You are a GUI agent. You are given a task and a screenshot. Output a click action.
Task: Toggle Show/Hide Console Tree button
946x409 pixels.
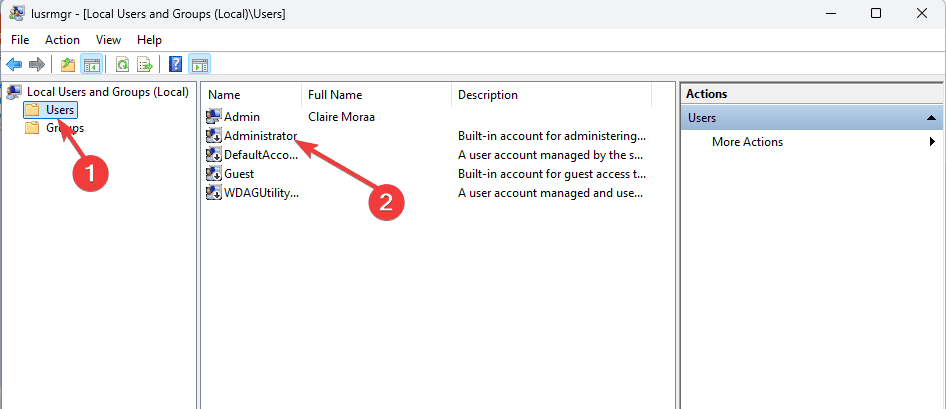91,65
